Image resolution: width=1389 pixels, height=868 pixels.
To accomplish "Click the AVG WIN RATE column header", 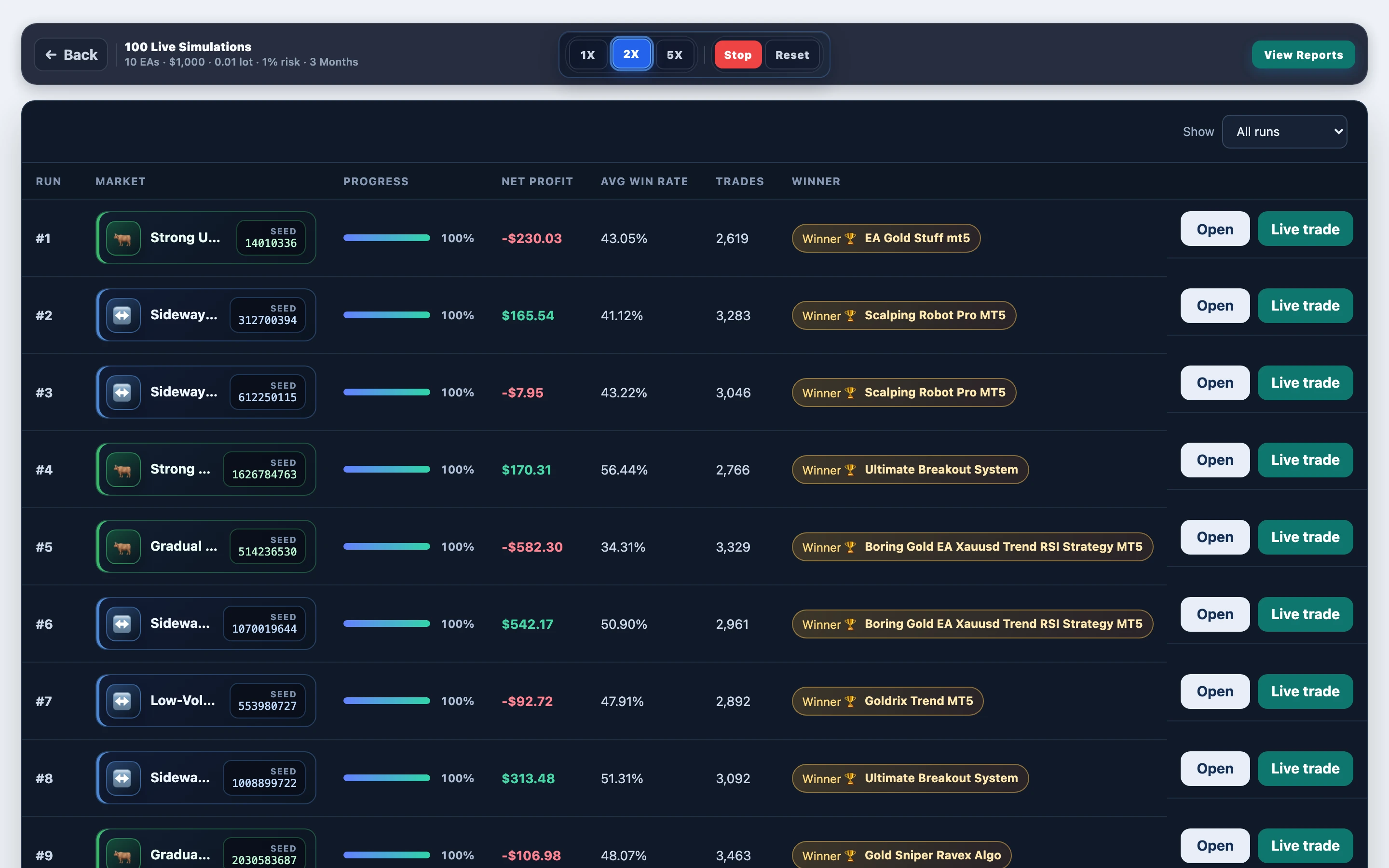I will [x=644, y=181].
